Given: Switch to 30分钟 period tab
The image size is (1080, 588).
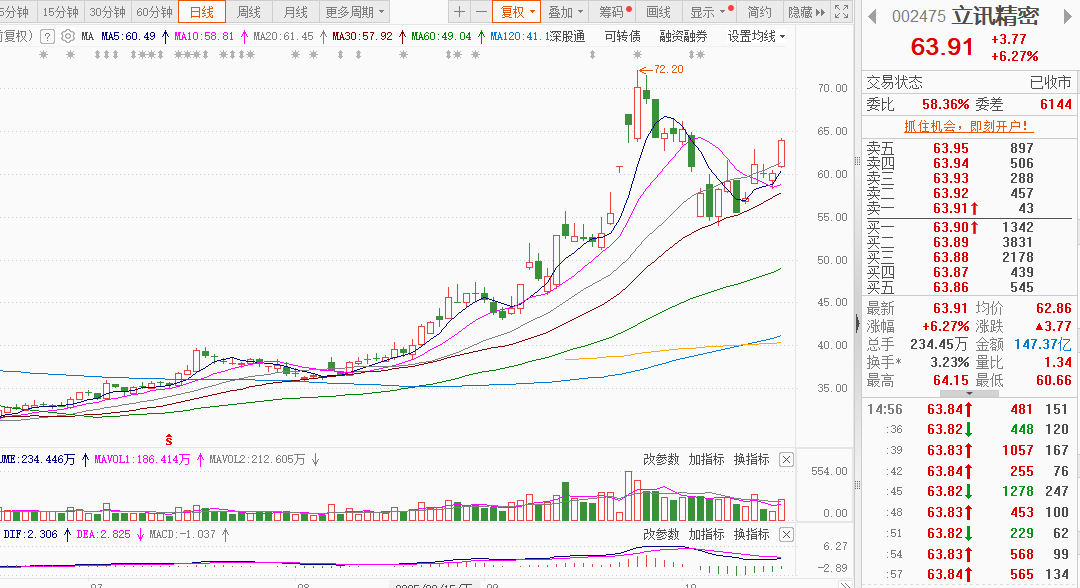Looking at the screenshot, I should [x=107, y=12].
